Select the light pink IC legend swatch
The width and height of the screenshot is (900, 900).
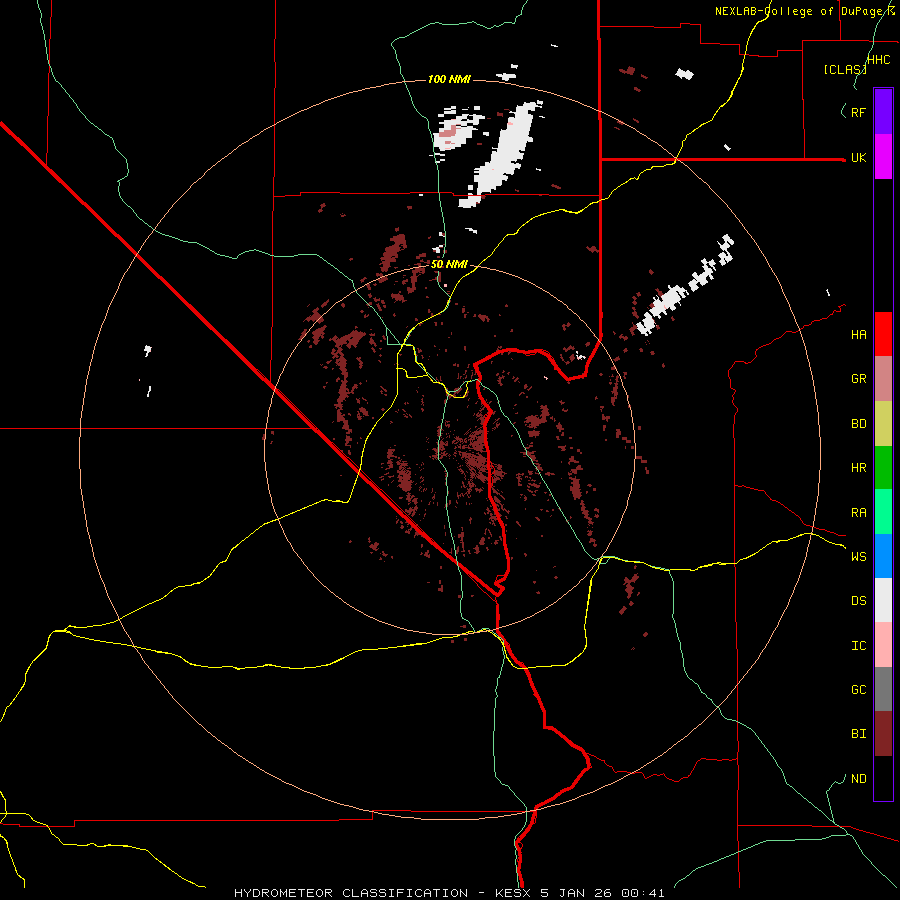883,645
